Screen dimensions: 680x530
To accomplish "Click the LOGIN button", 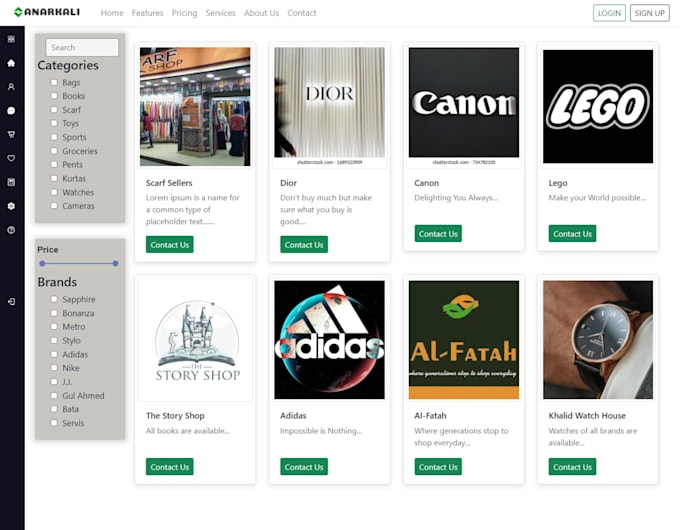I will point(609,13).
